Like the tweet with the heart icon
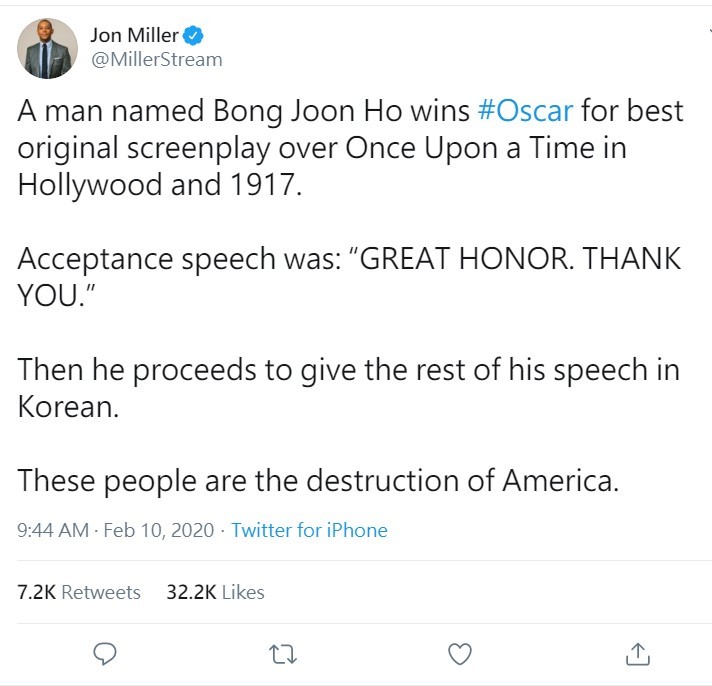Image resolution: width=712 pixels, height=686 pixels. 459,653
